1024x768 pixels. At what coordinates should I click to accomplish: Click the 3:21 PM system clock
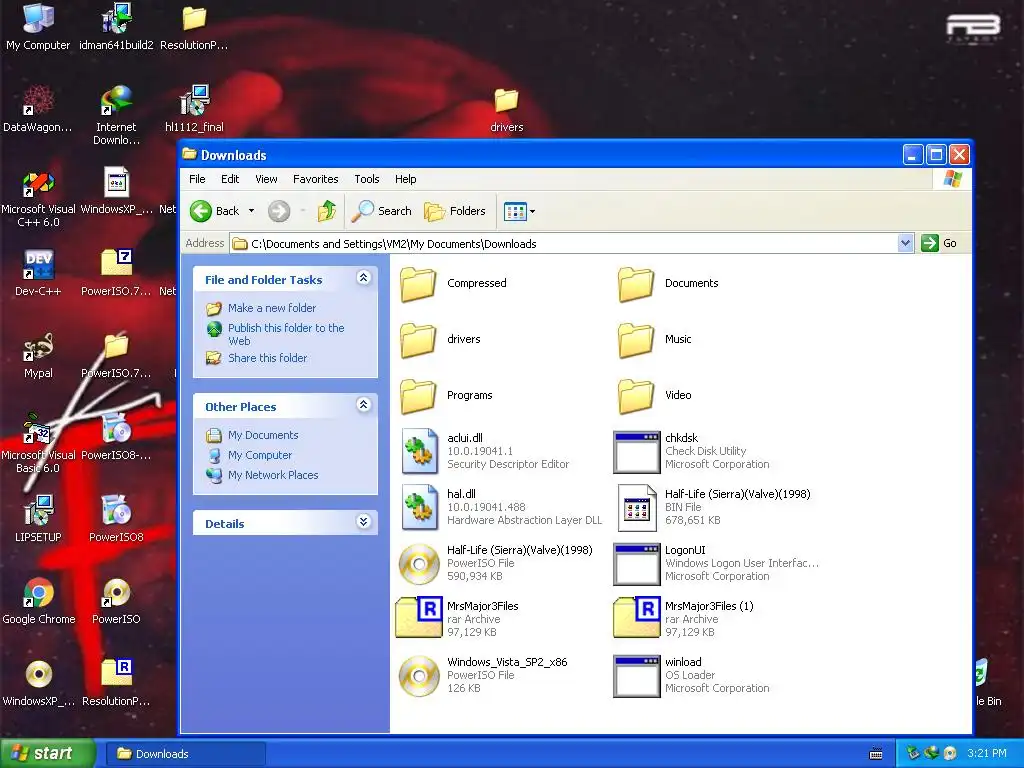[987, 753]
